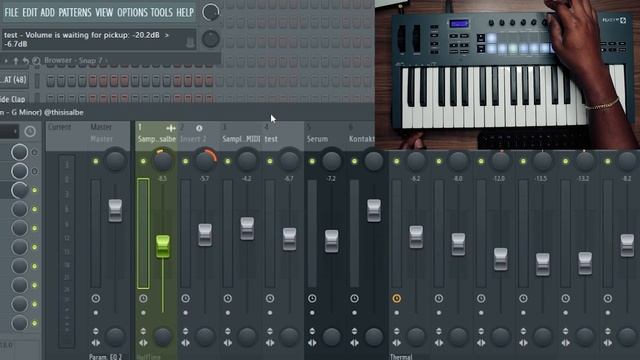The height and width of the screenshot is (360, 640).
Task: Open the Param. EQ 2 effect slot
Action: point(105,357)
